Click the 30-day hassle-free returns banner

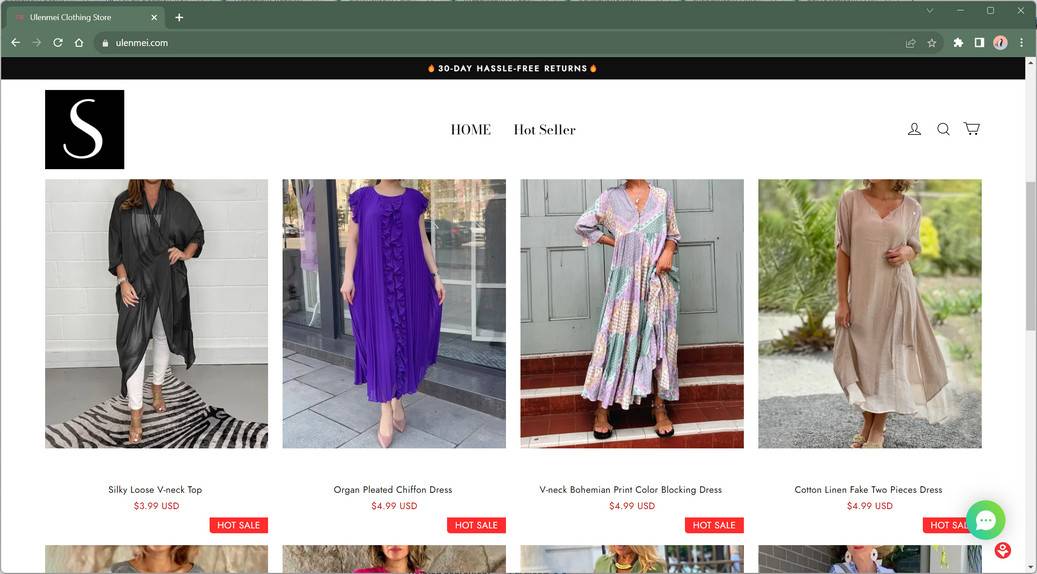(x=513, y=68)
